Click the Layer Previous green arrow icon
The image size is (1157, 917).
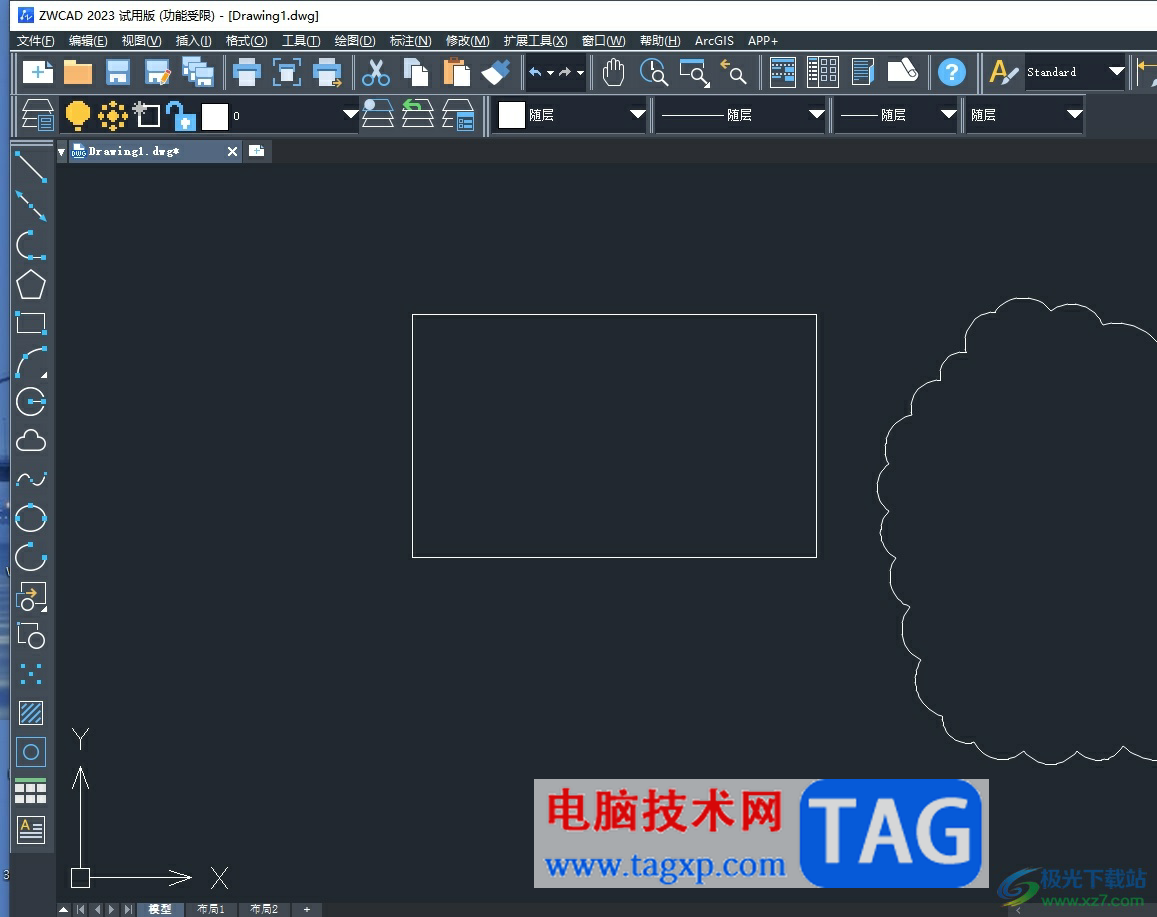tap(418, 114)
